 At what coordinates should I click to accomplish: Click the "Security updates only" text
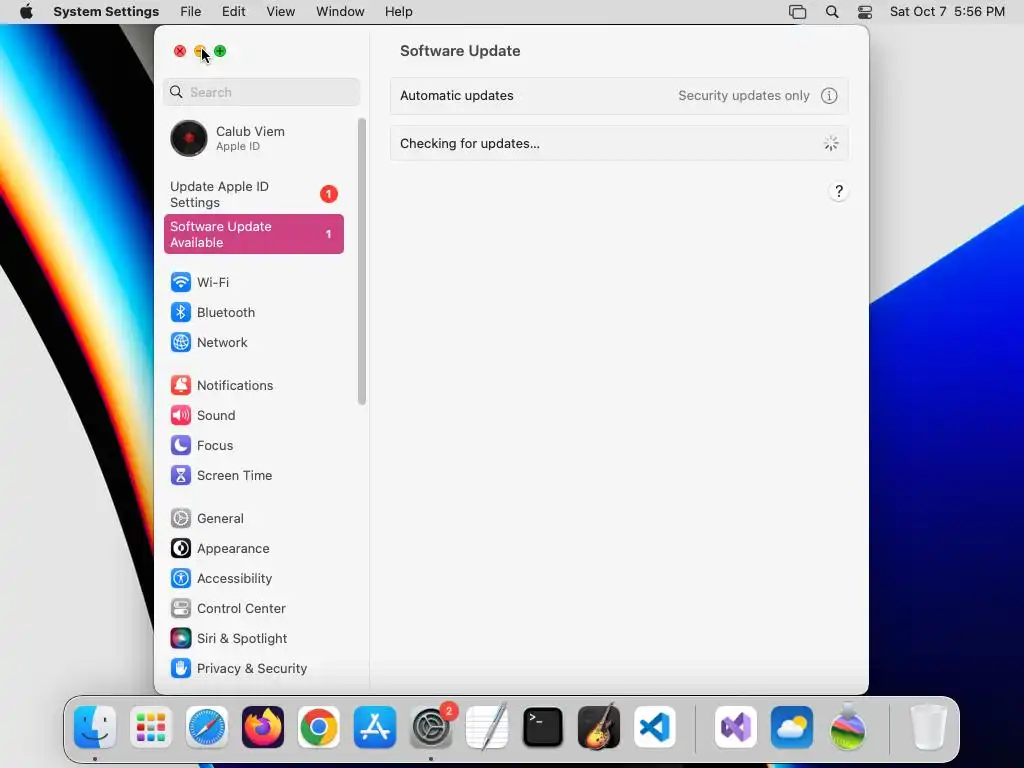coord(744,96)
